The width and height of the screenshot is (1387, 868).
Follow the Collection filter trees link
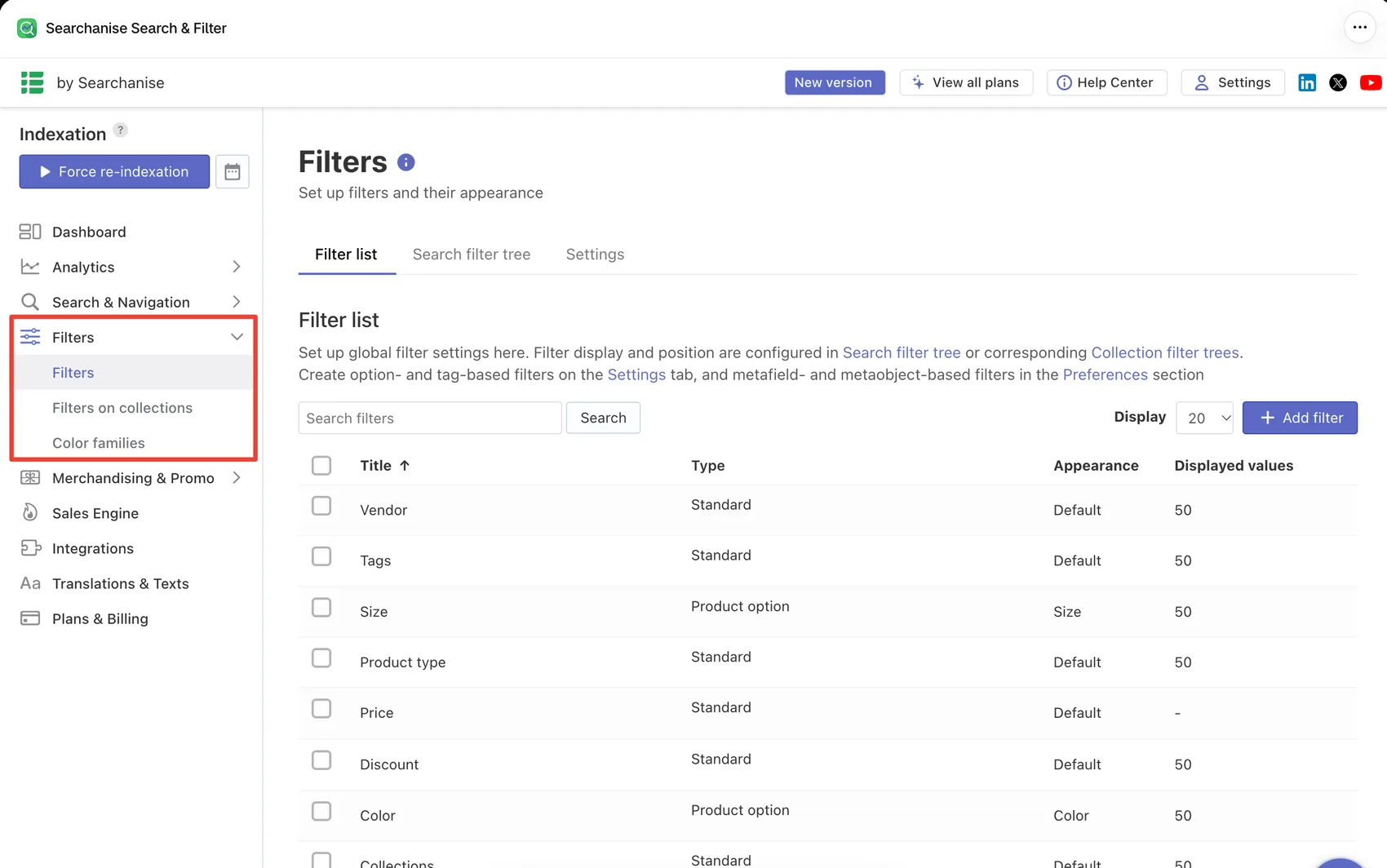(x=1165, y=352)
